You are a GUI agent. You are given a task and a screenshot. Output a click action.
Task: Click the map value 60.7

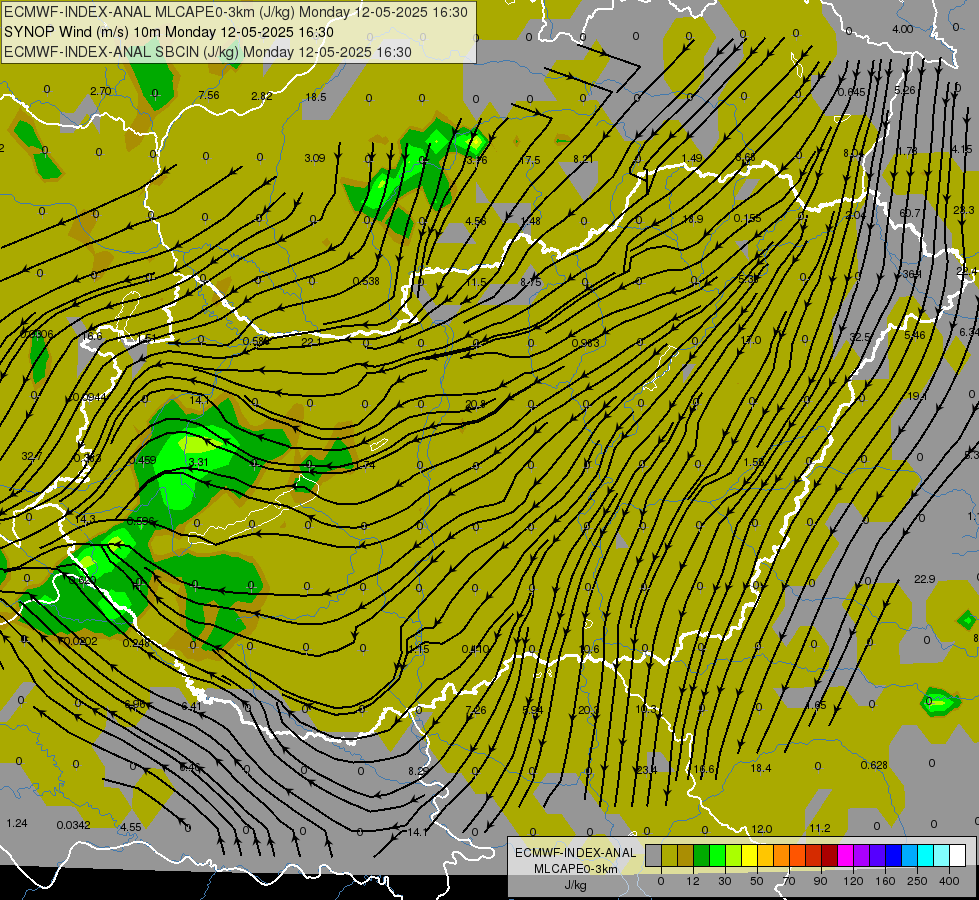pos(910,213)
